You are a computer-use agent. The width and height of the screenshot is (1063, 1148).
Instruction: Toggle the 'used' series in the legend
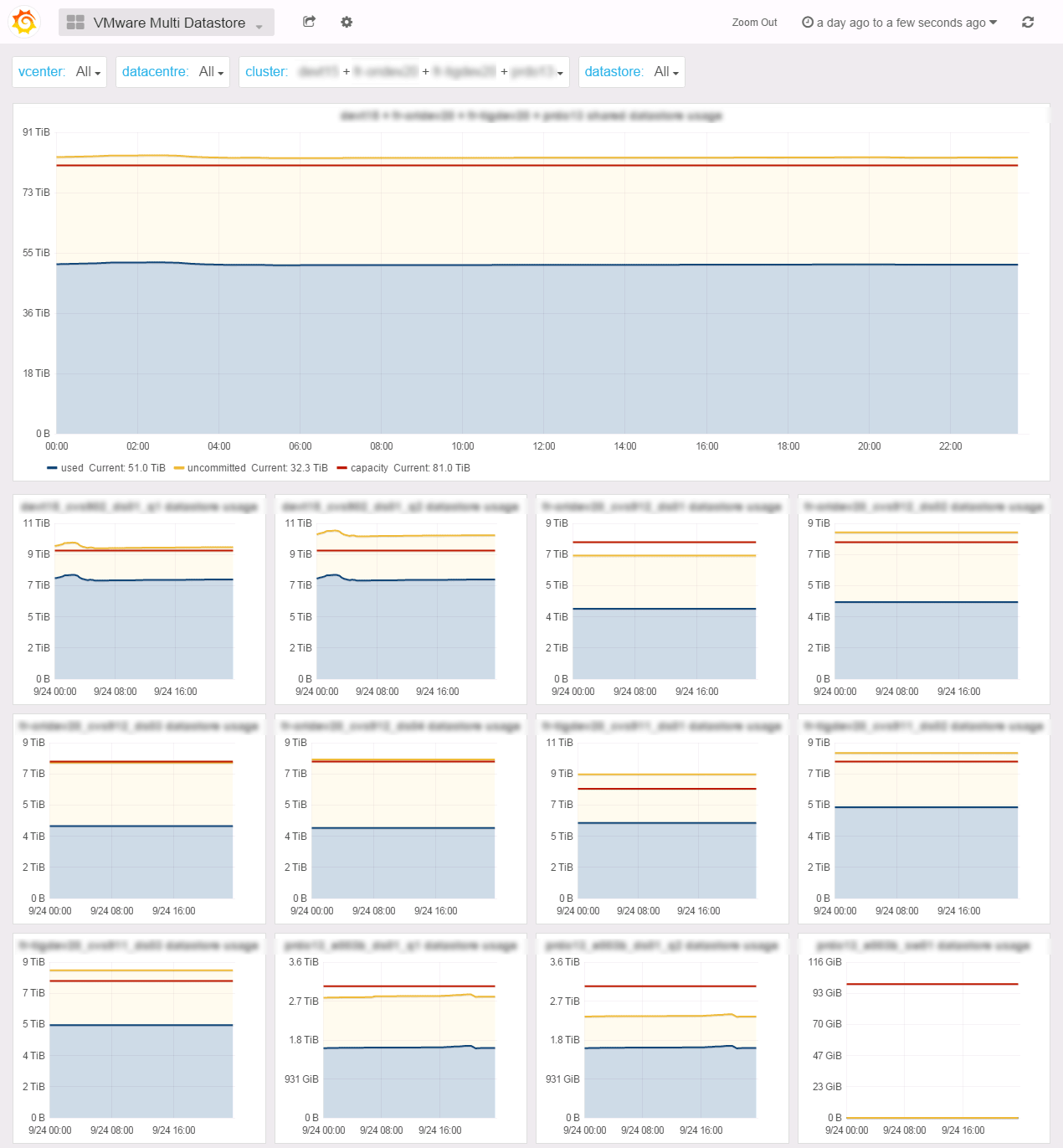(x=72, y=468)
